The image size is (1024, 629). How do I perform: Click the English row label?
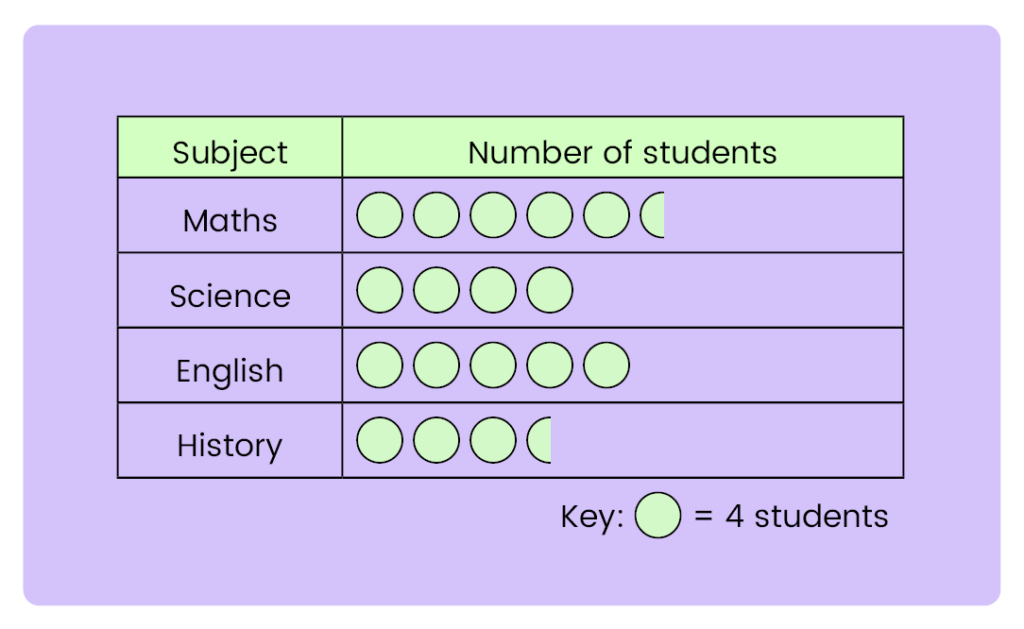coord(230,371)
